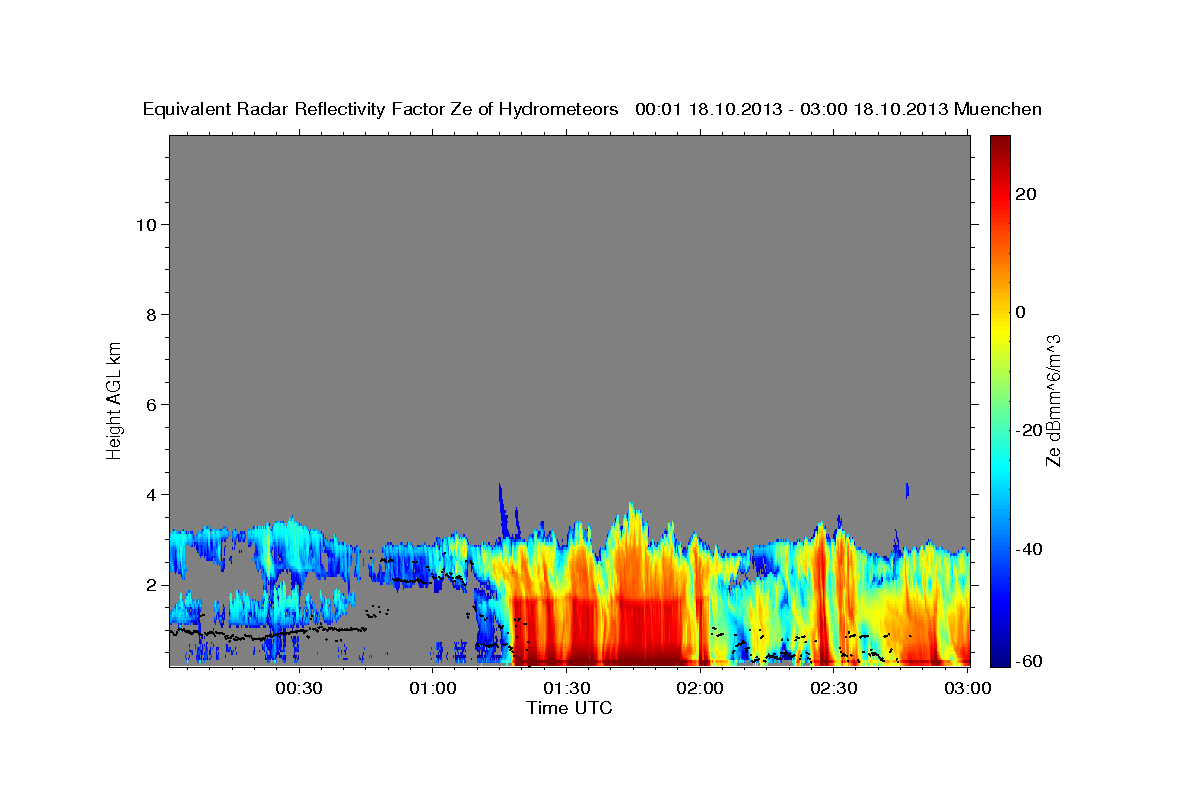
Task: Click the colorbar label '-60'
Action: click(x=1029, y=660)
